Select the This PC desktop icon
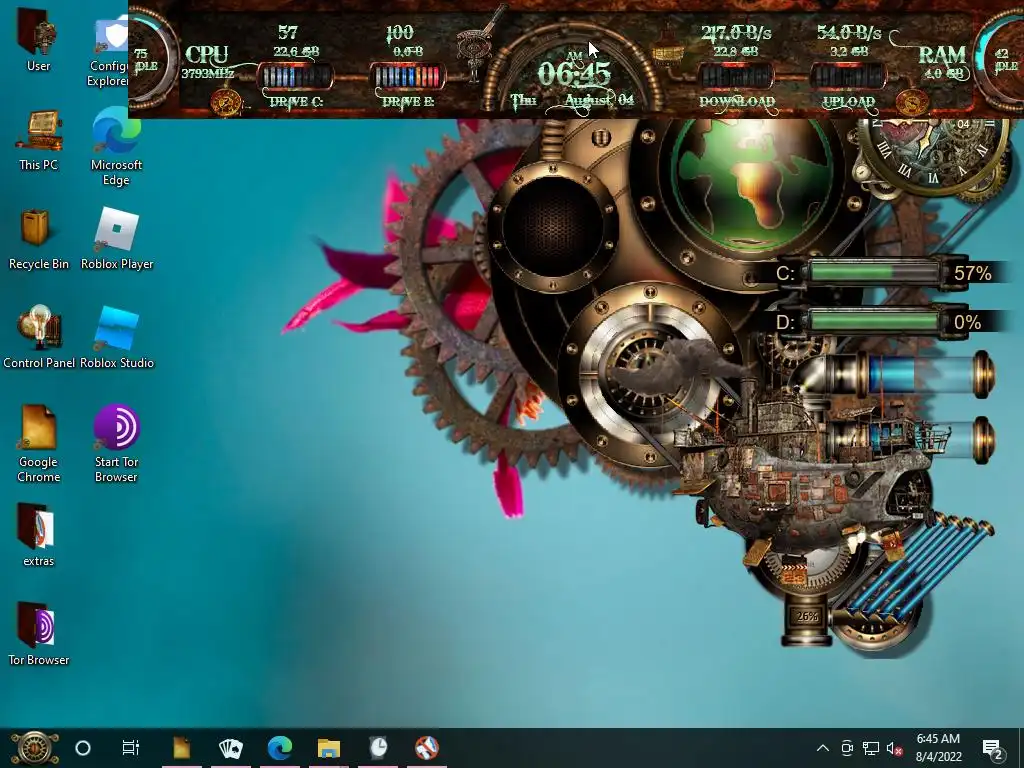Viewport: 1024px width, 768px height. click(x=39, y=140)
